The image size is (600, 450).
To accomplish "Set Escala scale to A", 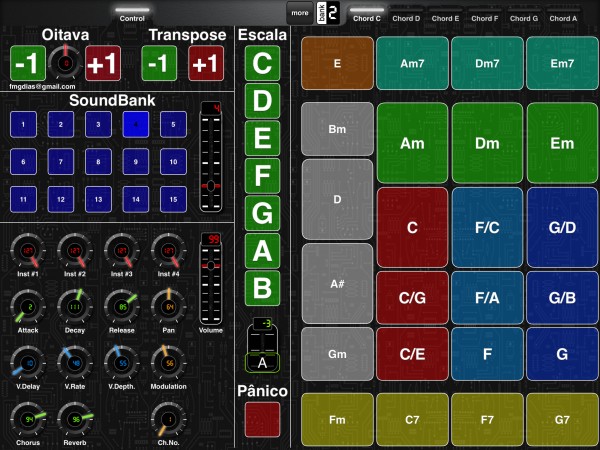I will tap(262, 251).
